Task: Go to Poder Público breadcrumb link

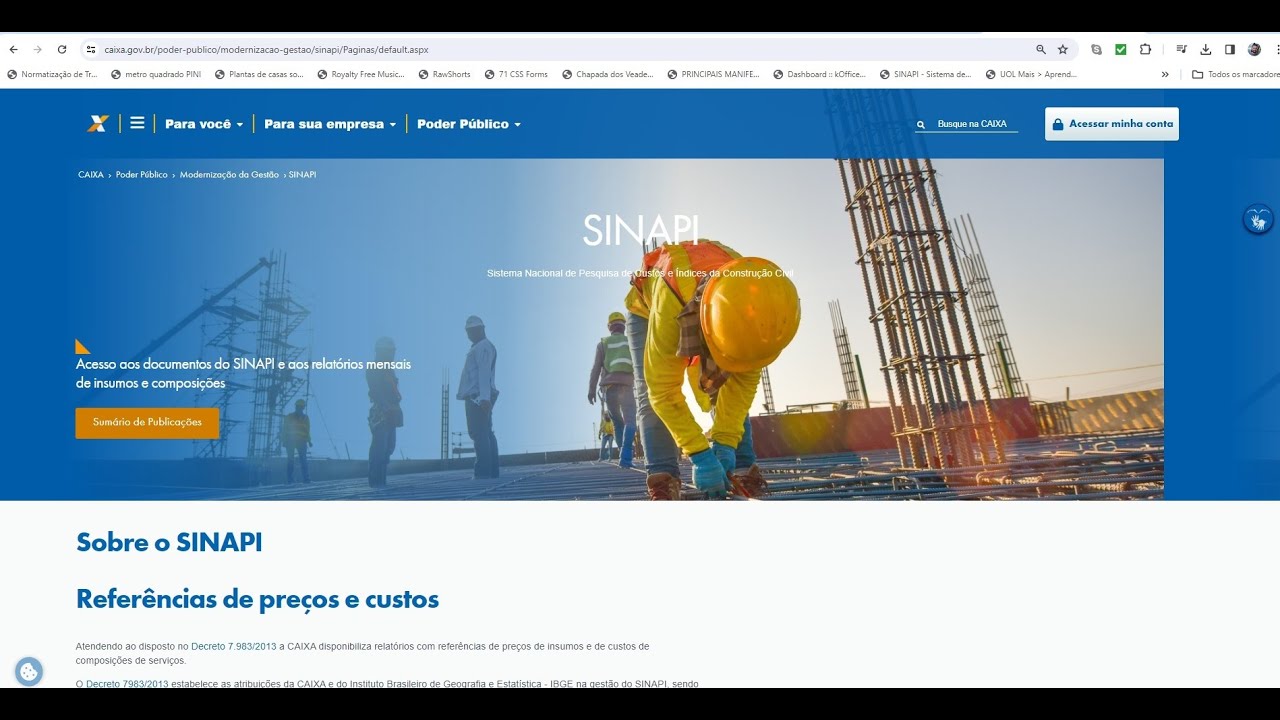Action: (x=142, y=175)
